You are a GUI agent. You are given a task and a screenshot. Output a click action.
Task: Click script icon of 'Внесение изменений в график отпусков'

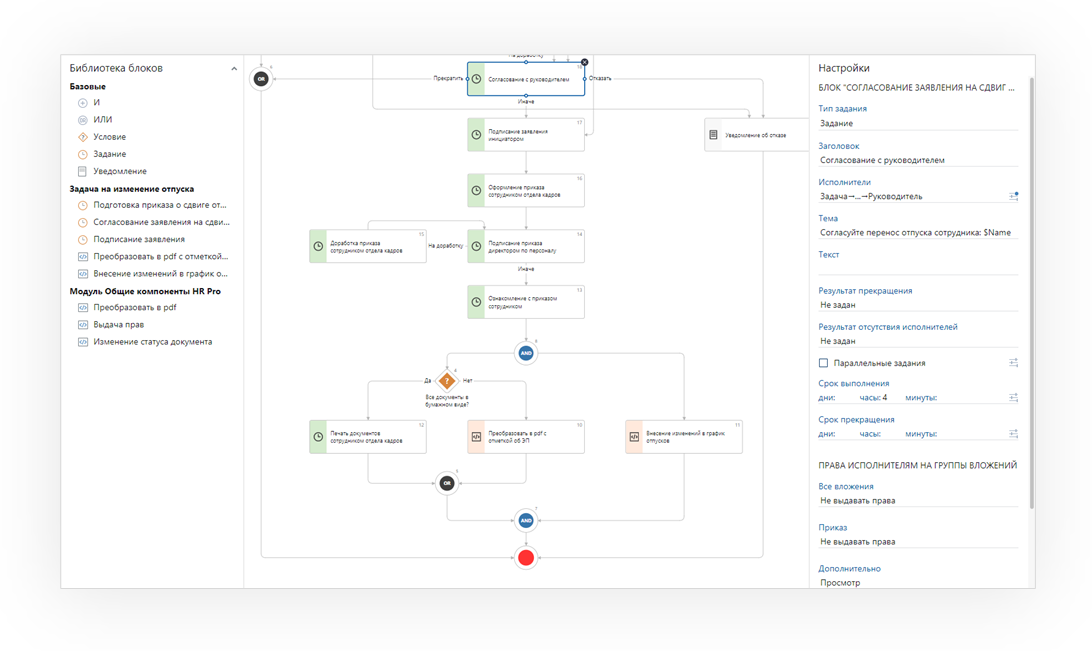coord(634,437)
